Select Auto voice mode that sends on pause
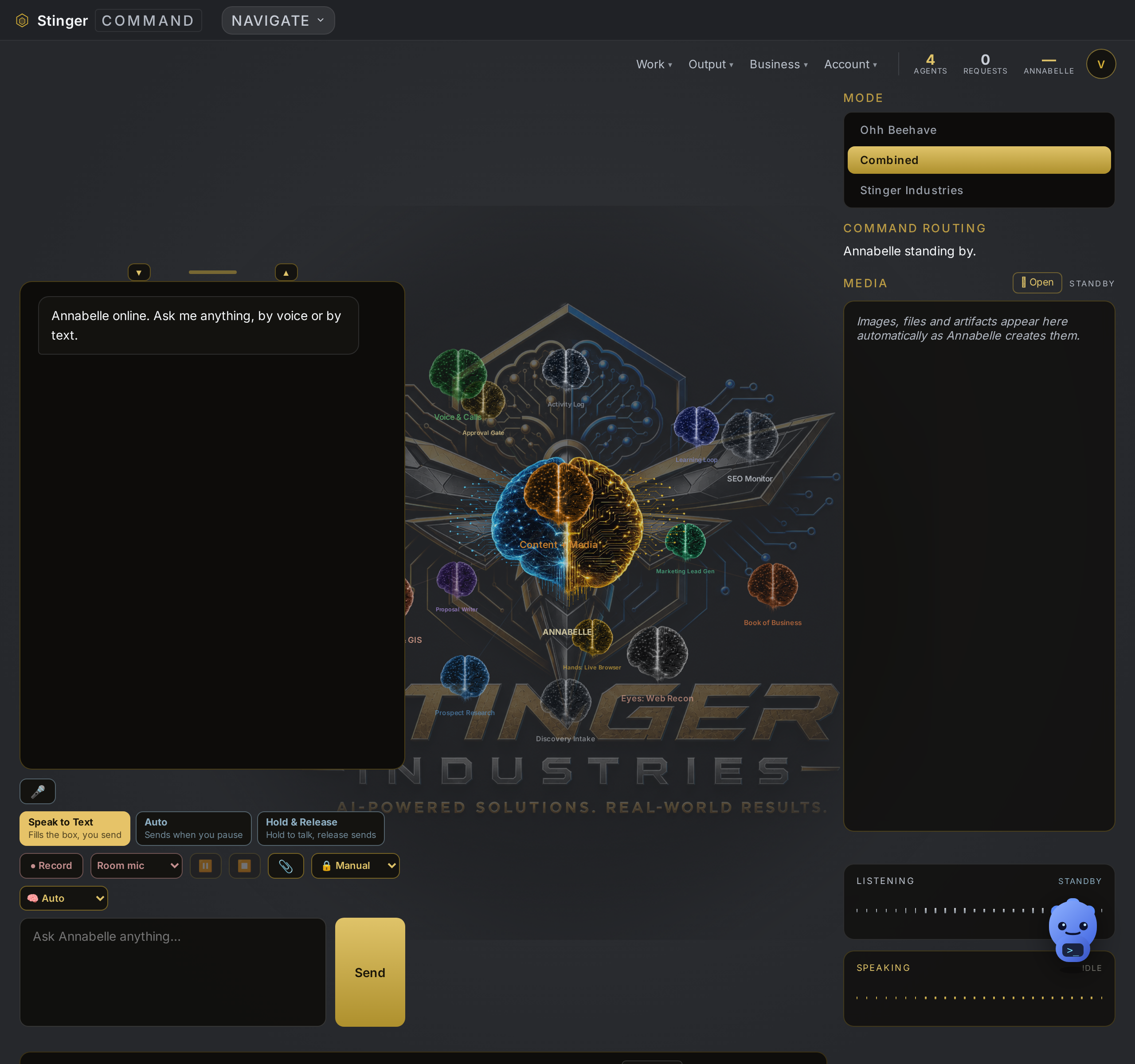The width and height of the screenshot is (1135, 1064). 194,828
